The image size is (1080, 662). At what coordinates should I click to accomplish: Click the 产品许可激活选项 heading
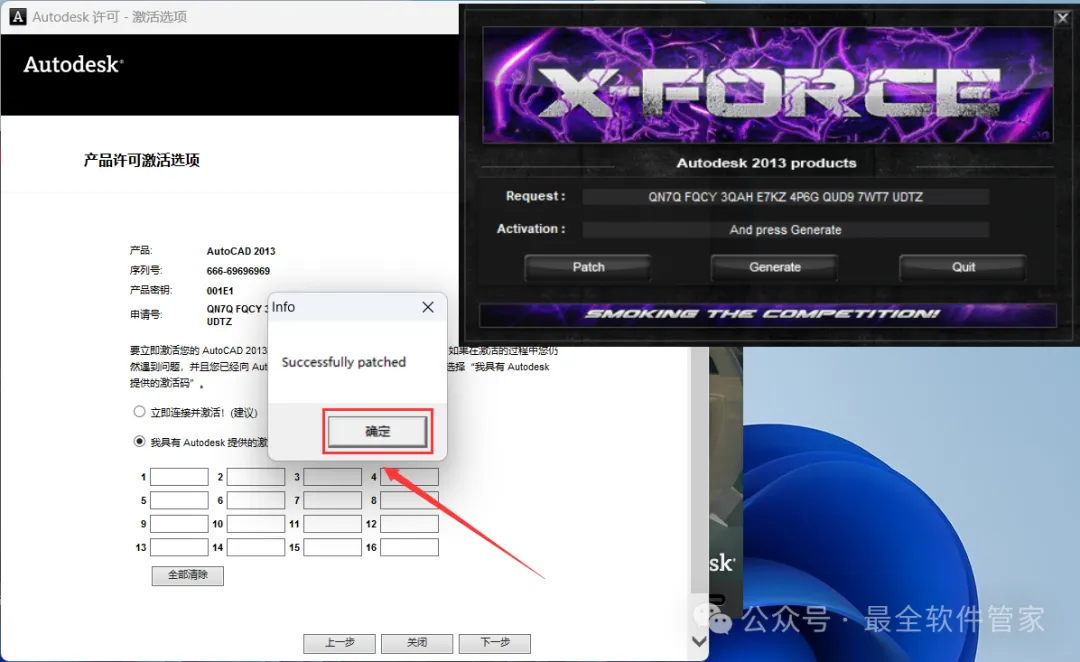tap(142, 161)
